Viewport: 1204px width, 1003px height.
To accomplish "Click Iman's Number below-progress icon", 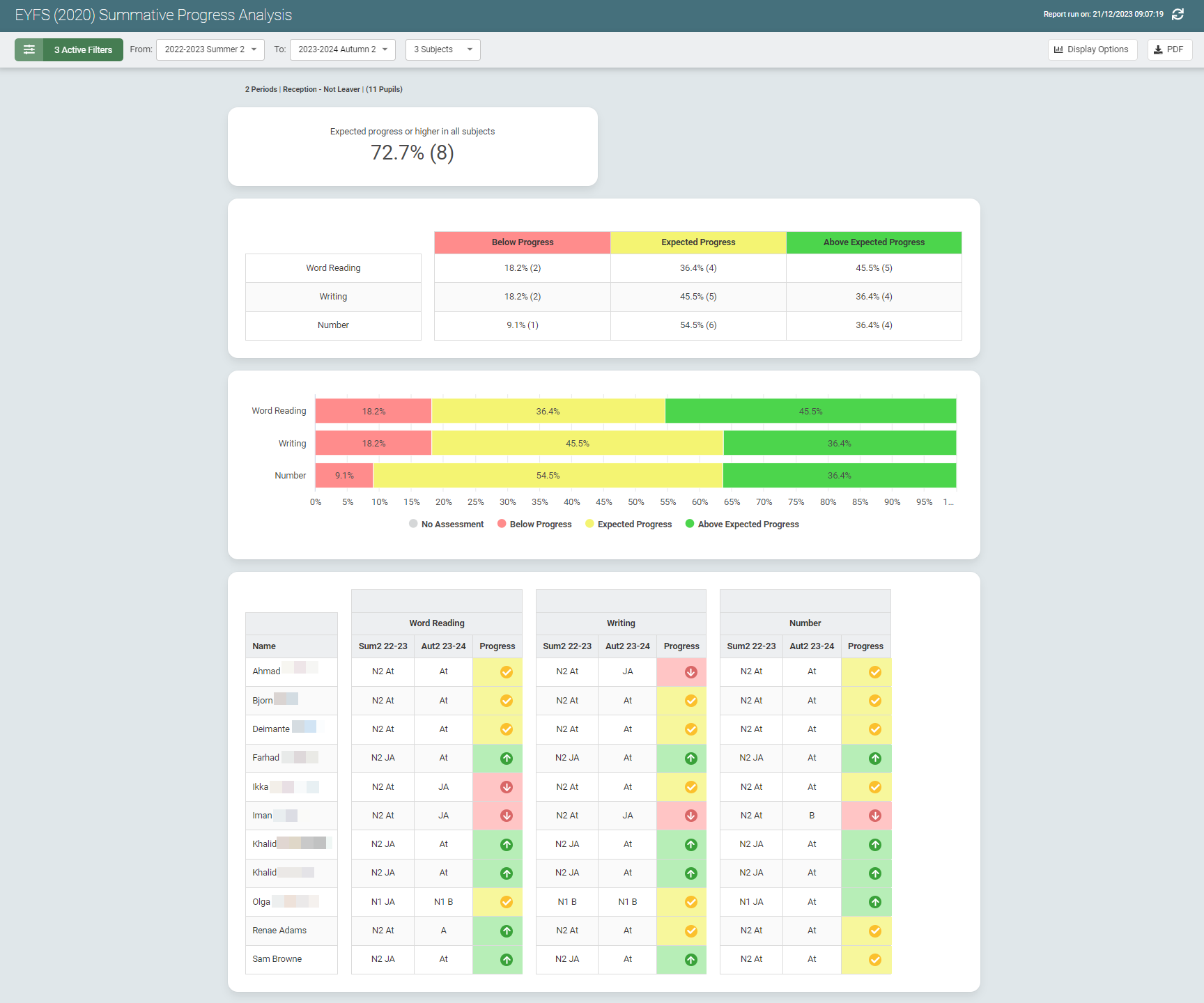I will point(874,816).
